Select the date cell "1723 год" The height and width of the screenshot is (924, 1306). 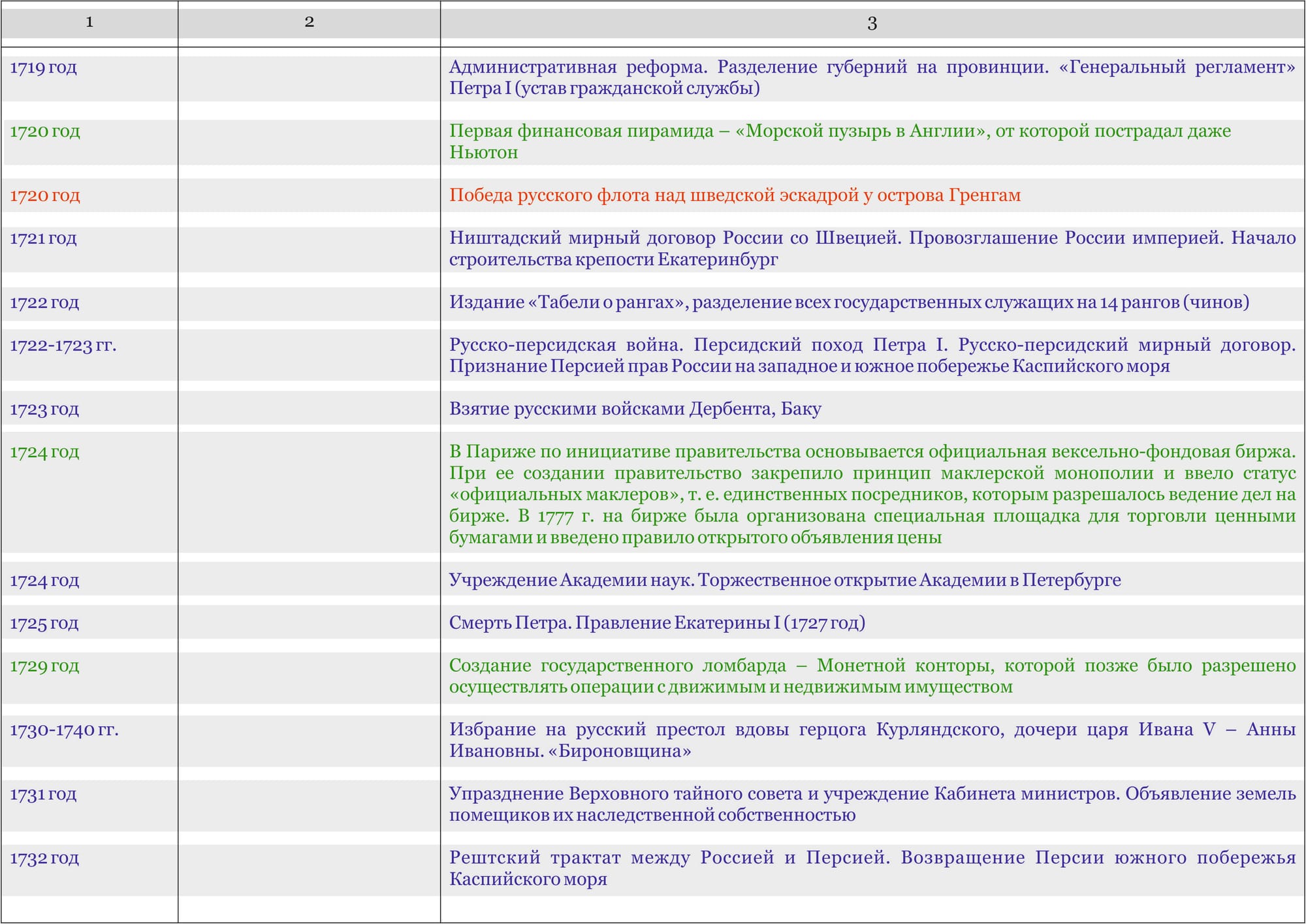coord(44,409)
